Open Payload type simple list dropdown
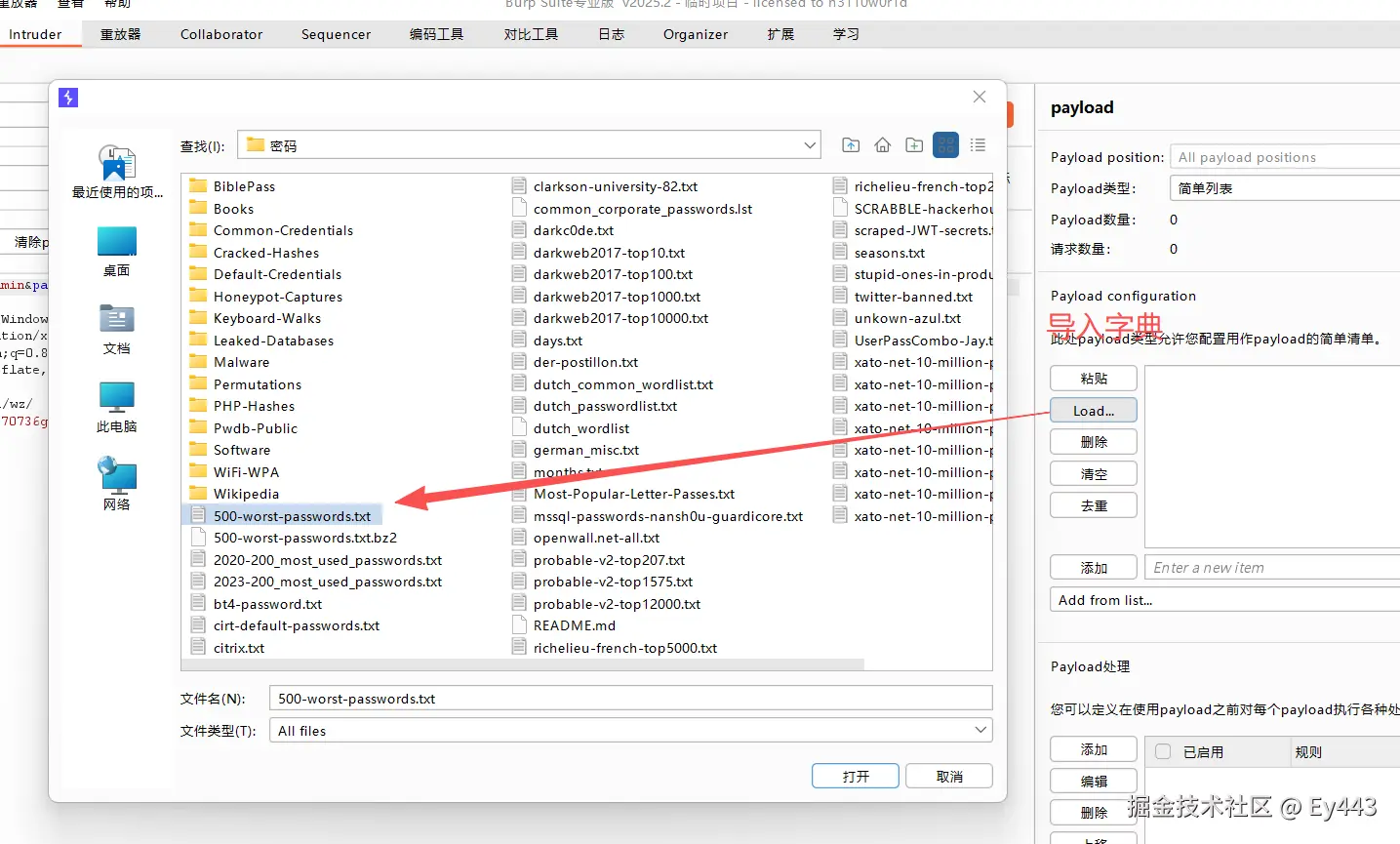1400x844 pixels. [x=1285, y=188]
